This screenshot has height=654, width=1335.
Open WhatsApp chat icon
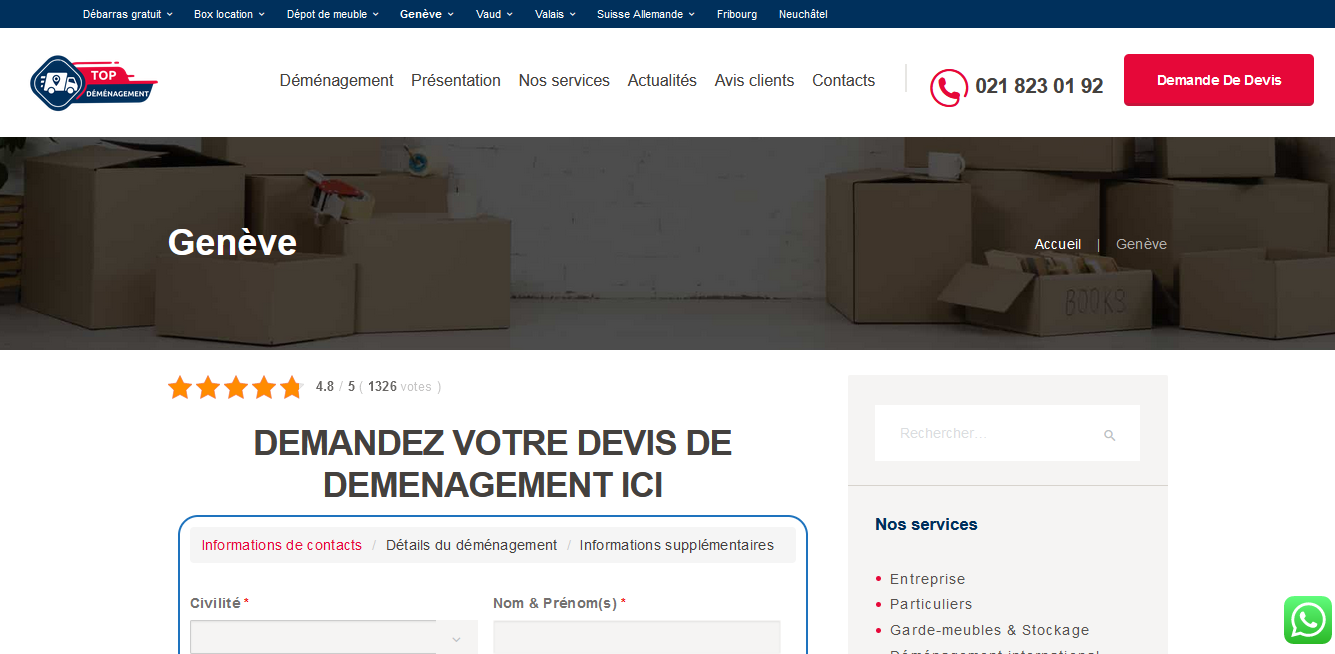[1308, 620]
